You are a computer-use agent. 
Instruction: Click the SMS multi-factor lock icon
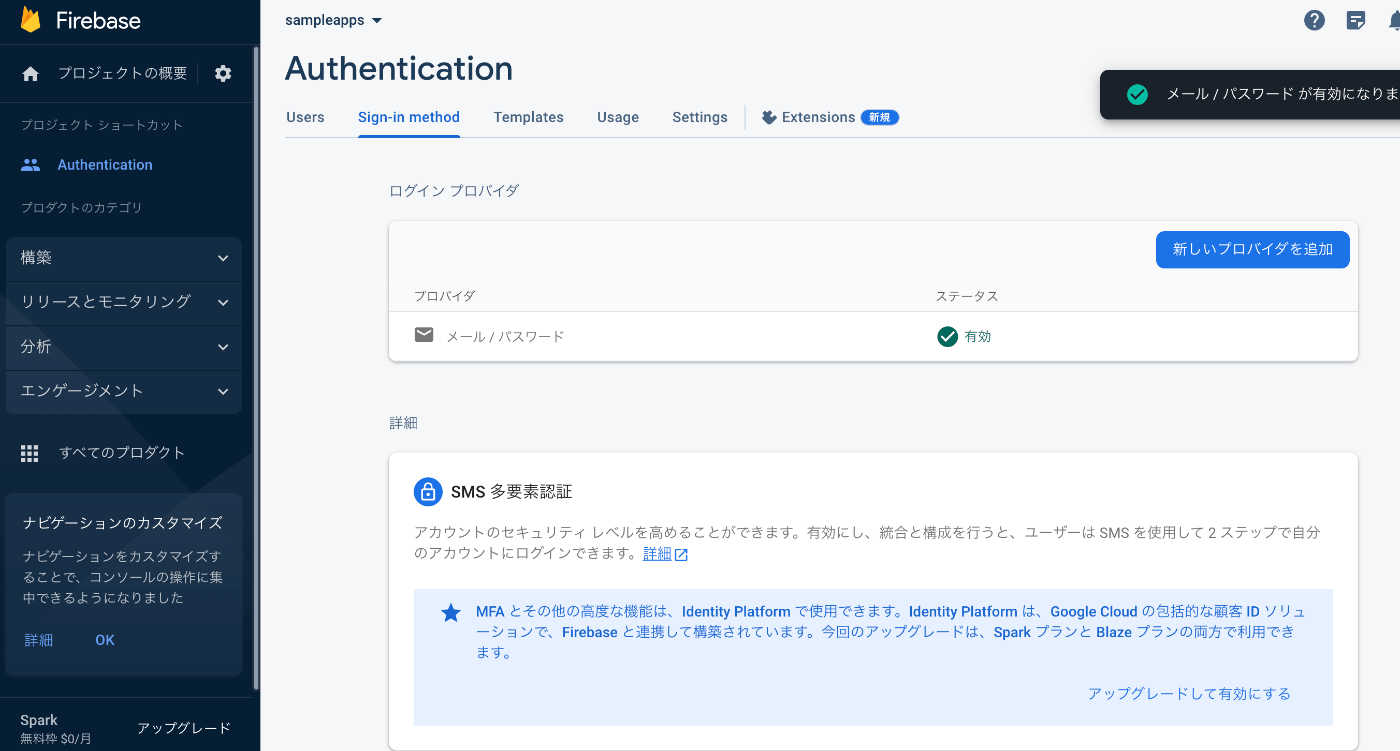(x=428, y=492)
